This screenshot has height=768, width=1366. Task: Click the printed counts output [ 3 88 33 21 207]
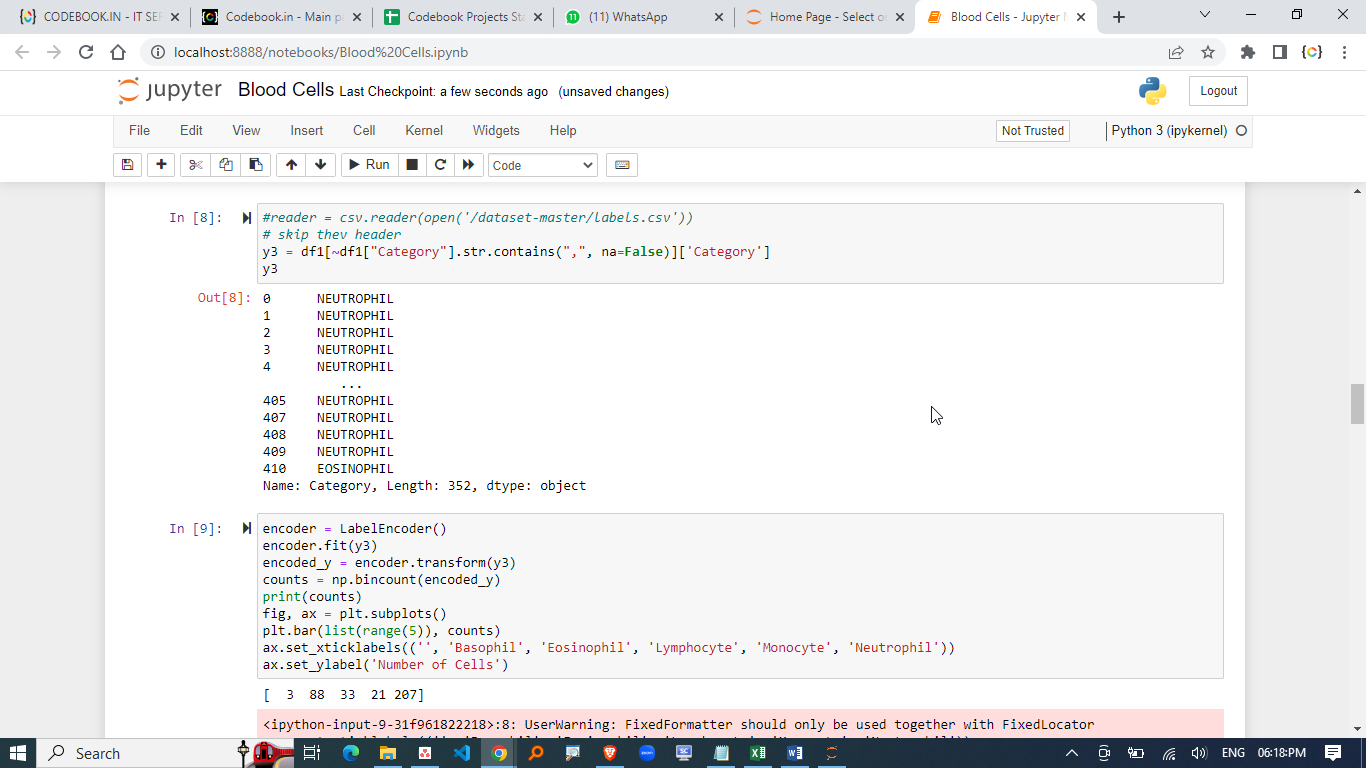(344, 694)
